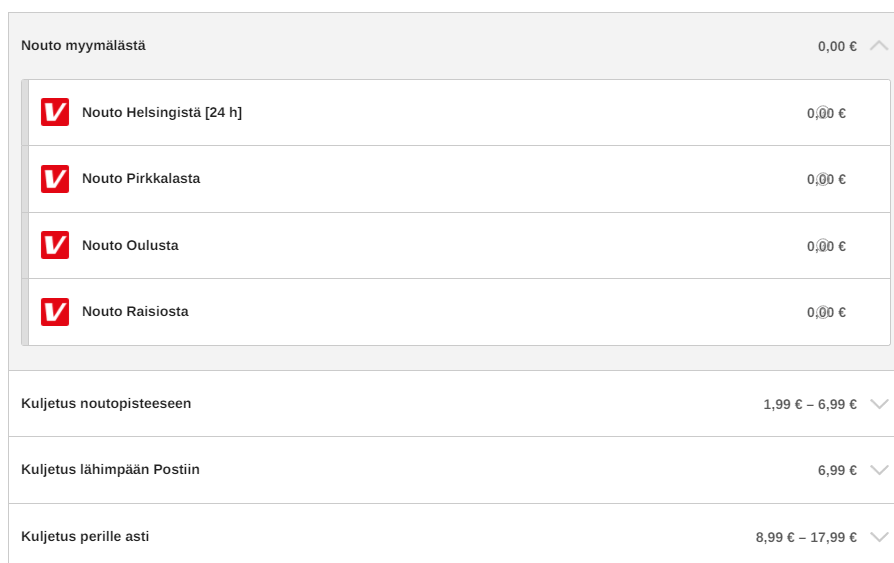Click the Nouto Raisiosta option text
The width and height of the screenshot is (894, 563).
[135, 312]
